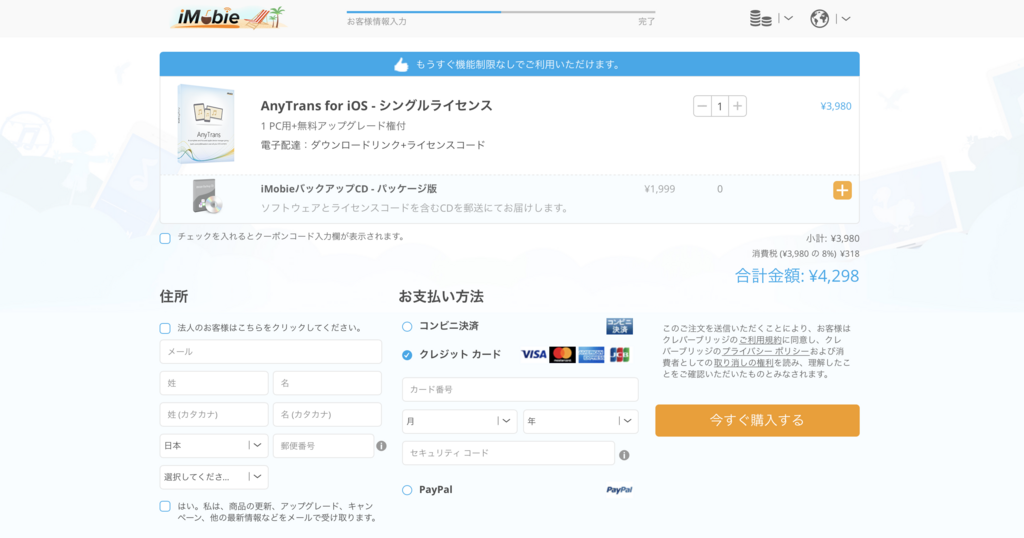Click the AnyTrans for iOS product title
Image resolution: width=1024 pixels, height=538 pixels.
pos(376,106)
